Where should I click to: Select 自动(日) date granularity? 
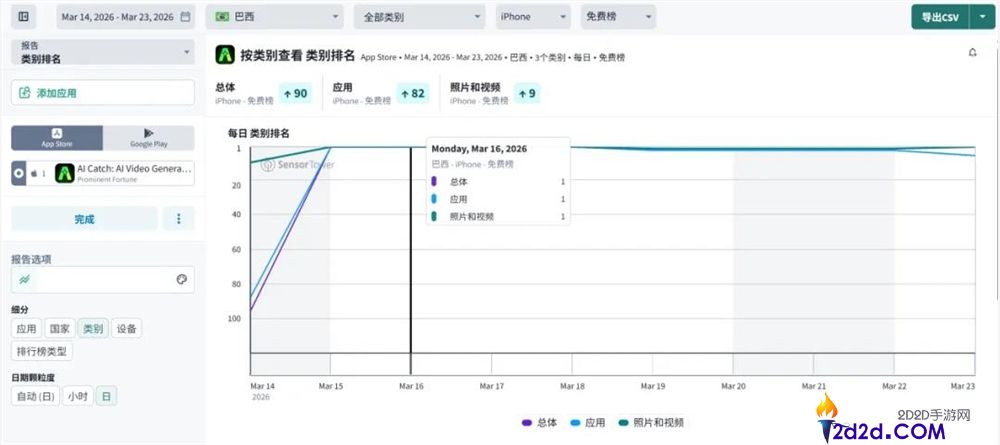[x=36, y=396]
